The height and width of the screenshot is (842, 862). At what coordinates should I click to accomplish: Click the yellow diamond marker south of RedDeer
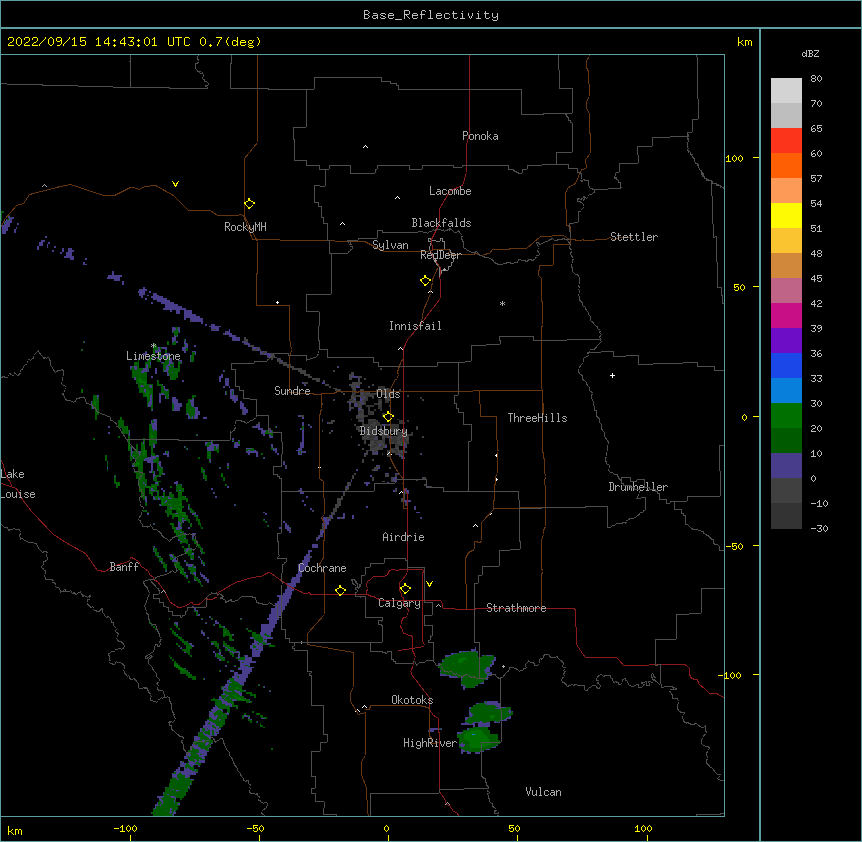(425, 281)
